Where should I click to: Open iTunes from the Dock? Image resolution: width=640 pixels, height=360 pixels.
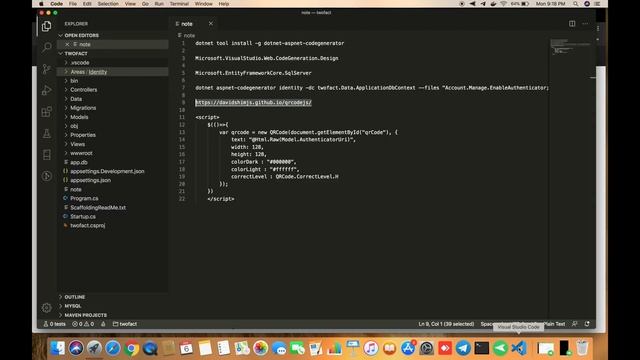pyautogui.click(x=371, y=348)
